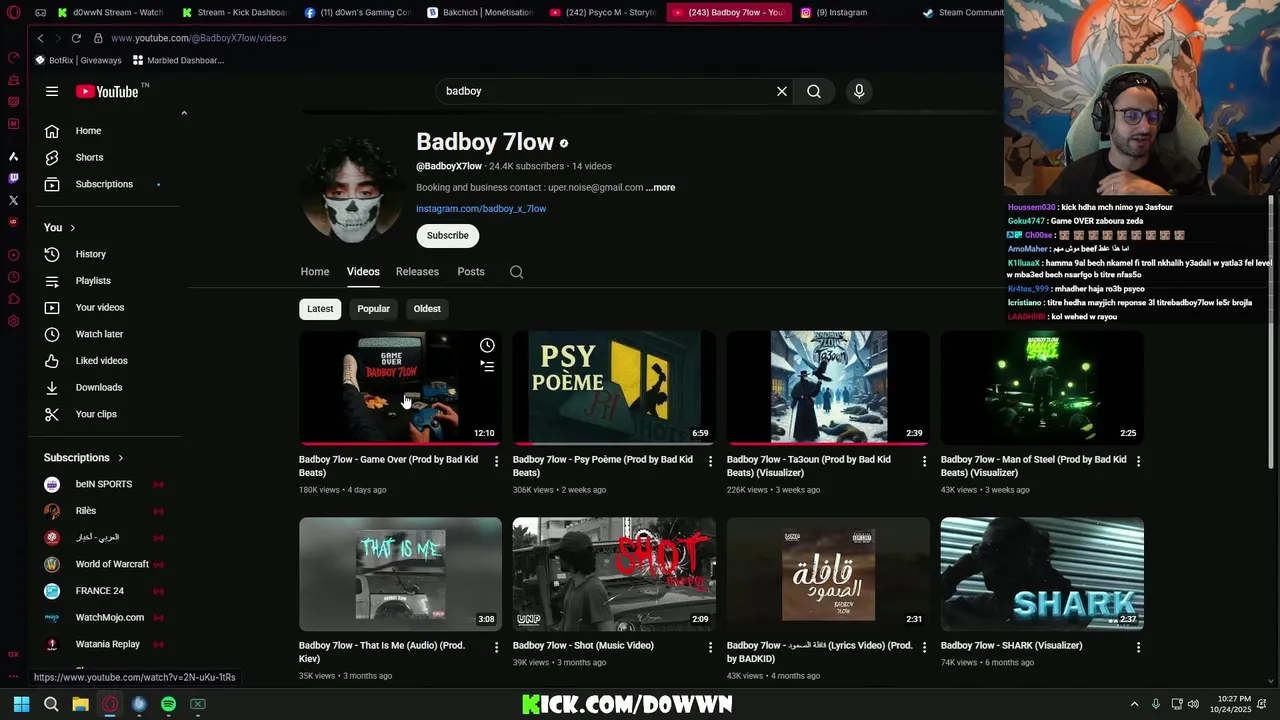Clear the search box with the X icon

[782, 91]
